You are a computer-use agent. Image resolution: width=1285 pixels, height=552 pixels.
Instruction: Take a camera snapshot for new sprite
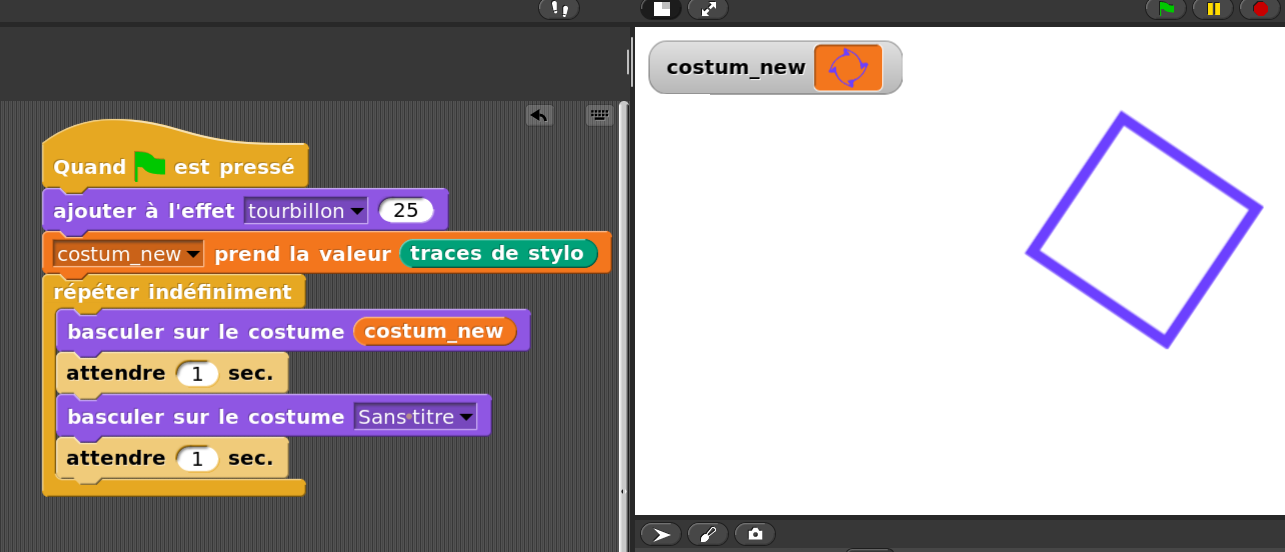[755, 534]
